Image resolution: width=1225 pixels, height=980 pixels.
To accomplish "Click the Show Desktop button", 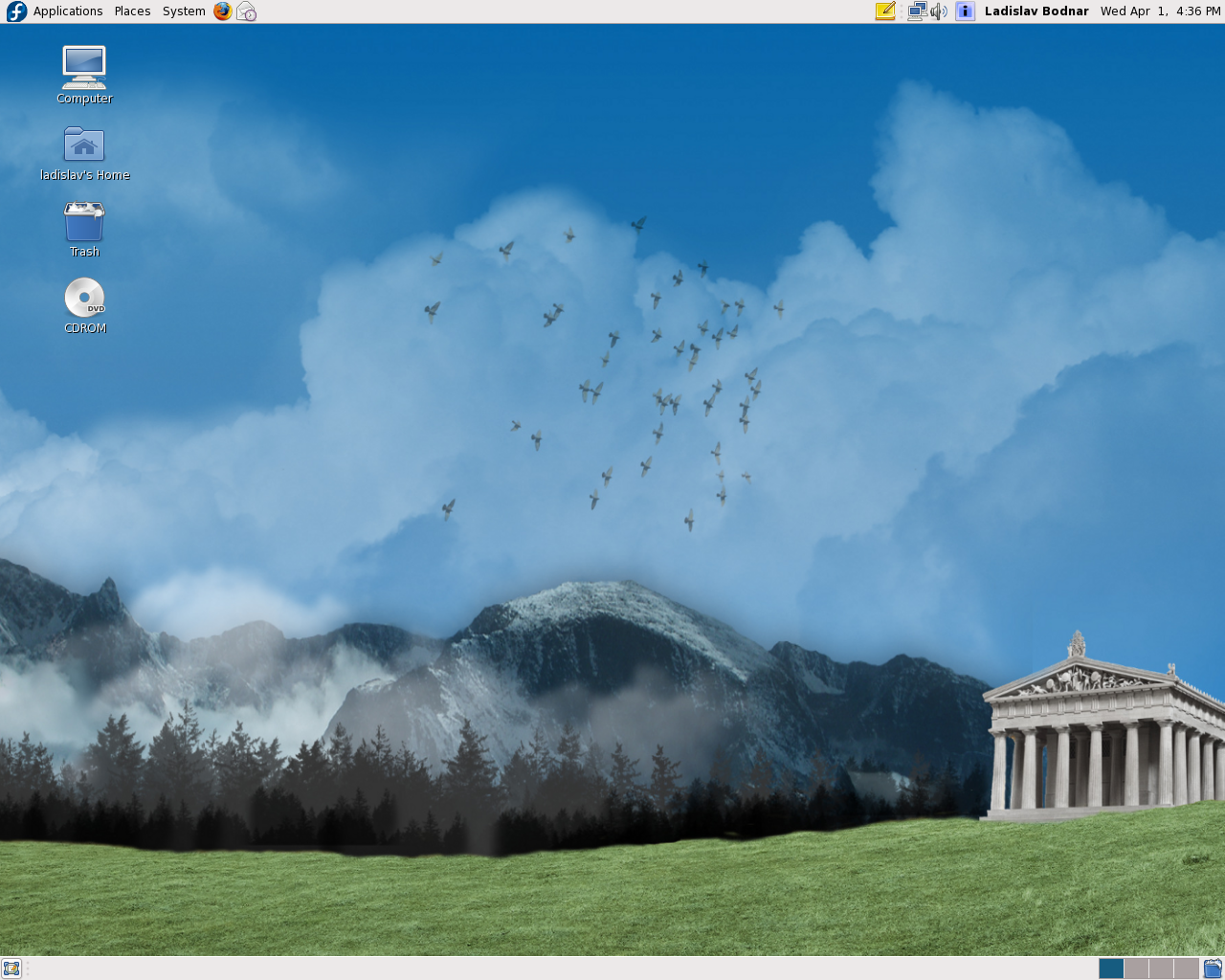I will tap(11, 969).
